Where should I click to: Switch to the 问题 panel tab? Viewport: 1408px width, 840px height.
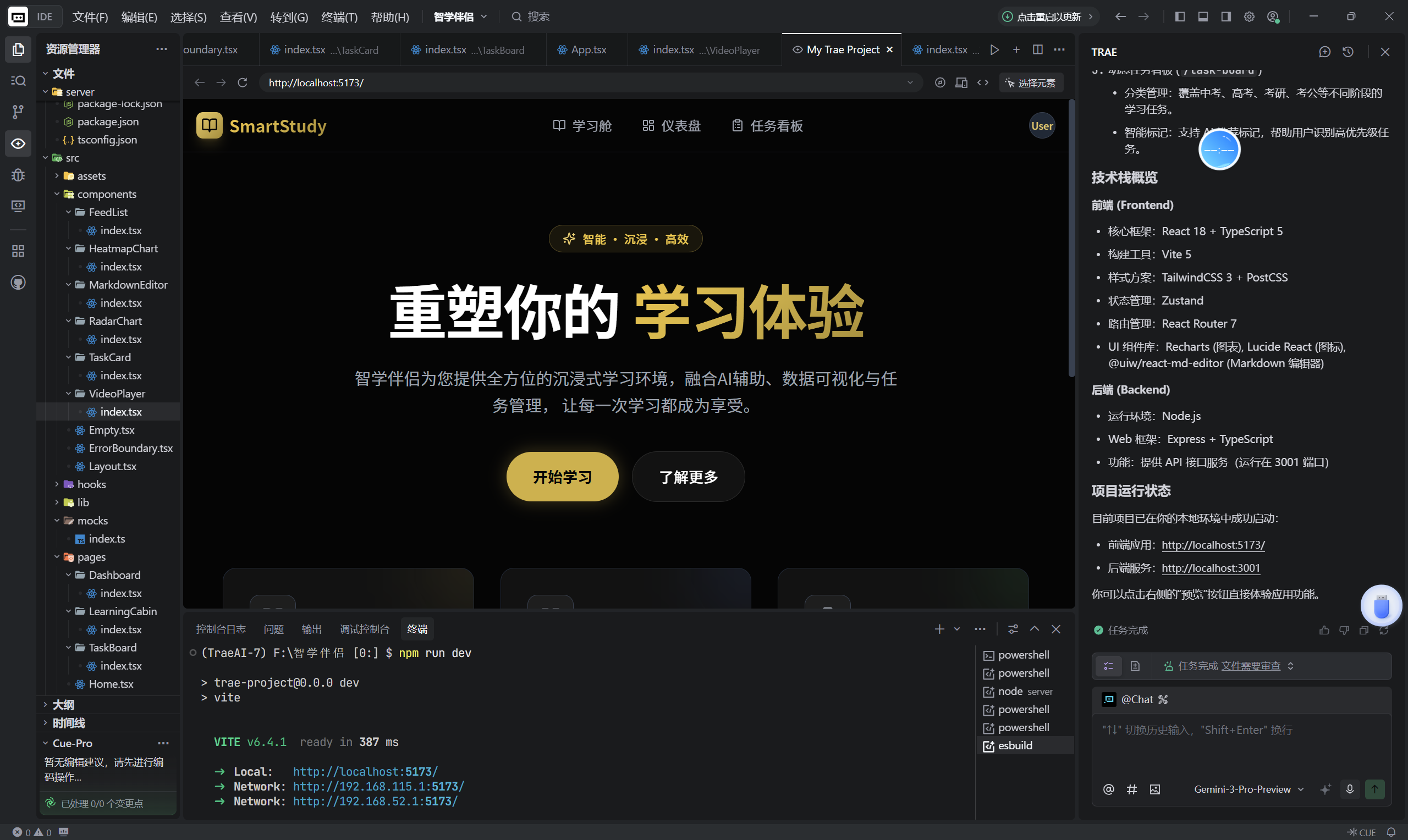[x=273, y=629]
